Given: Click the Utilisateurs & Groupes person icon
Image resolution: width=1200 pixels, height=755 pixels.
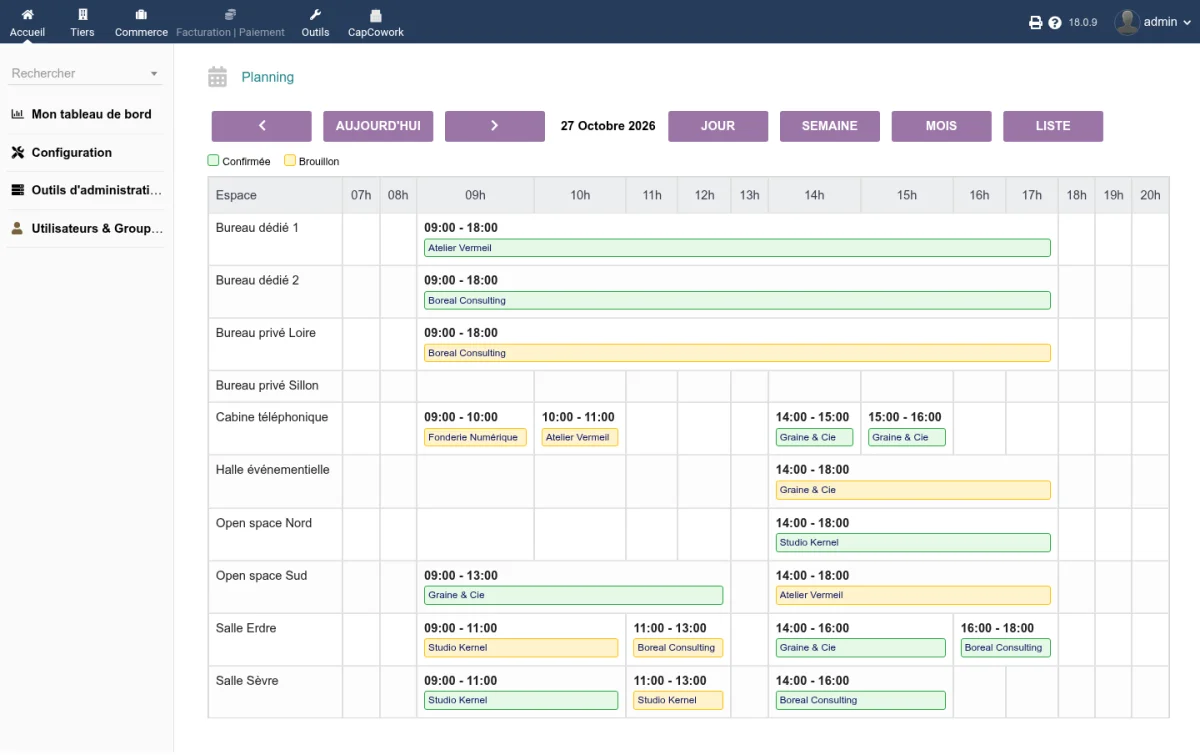Looking at the screenshot, I should coord(17,228).
